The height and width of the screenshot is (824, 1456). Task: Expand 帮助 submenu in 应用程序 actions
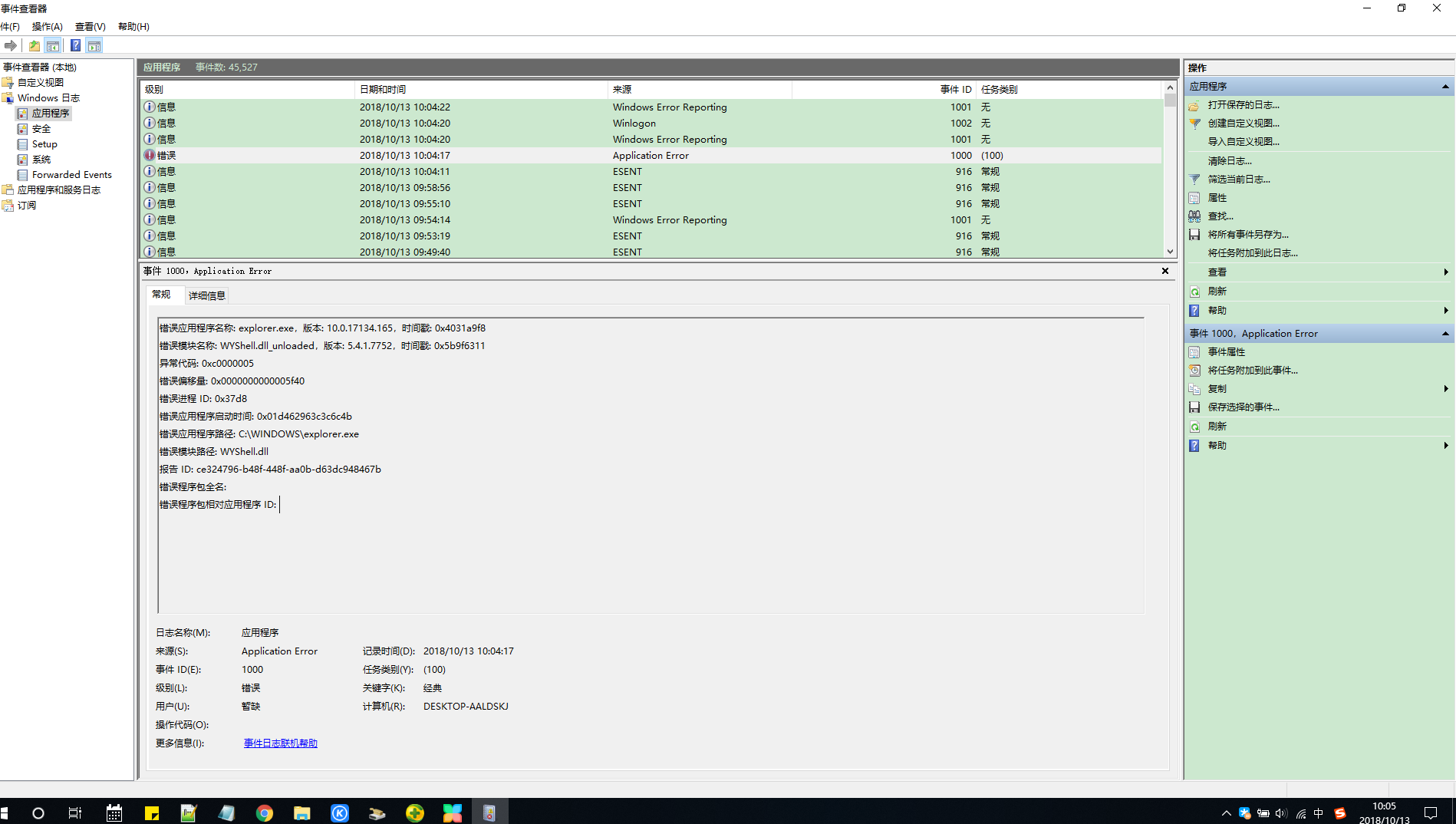[x=1446, y=311]
